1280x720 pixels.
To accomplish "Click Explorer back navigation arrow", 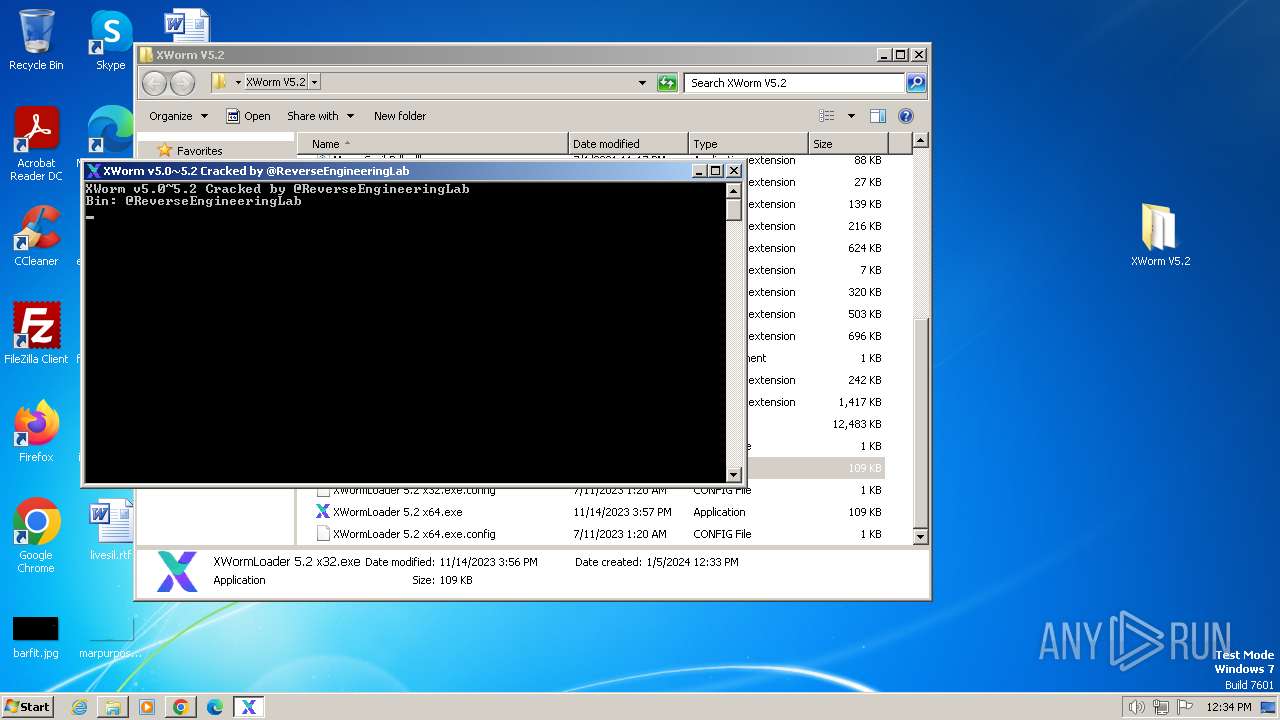I will pyautogui.click(x=154, y=83).
